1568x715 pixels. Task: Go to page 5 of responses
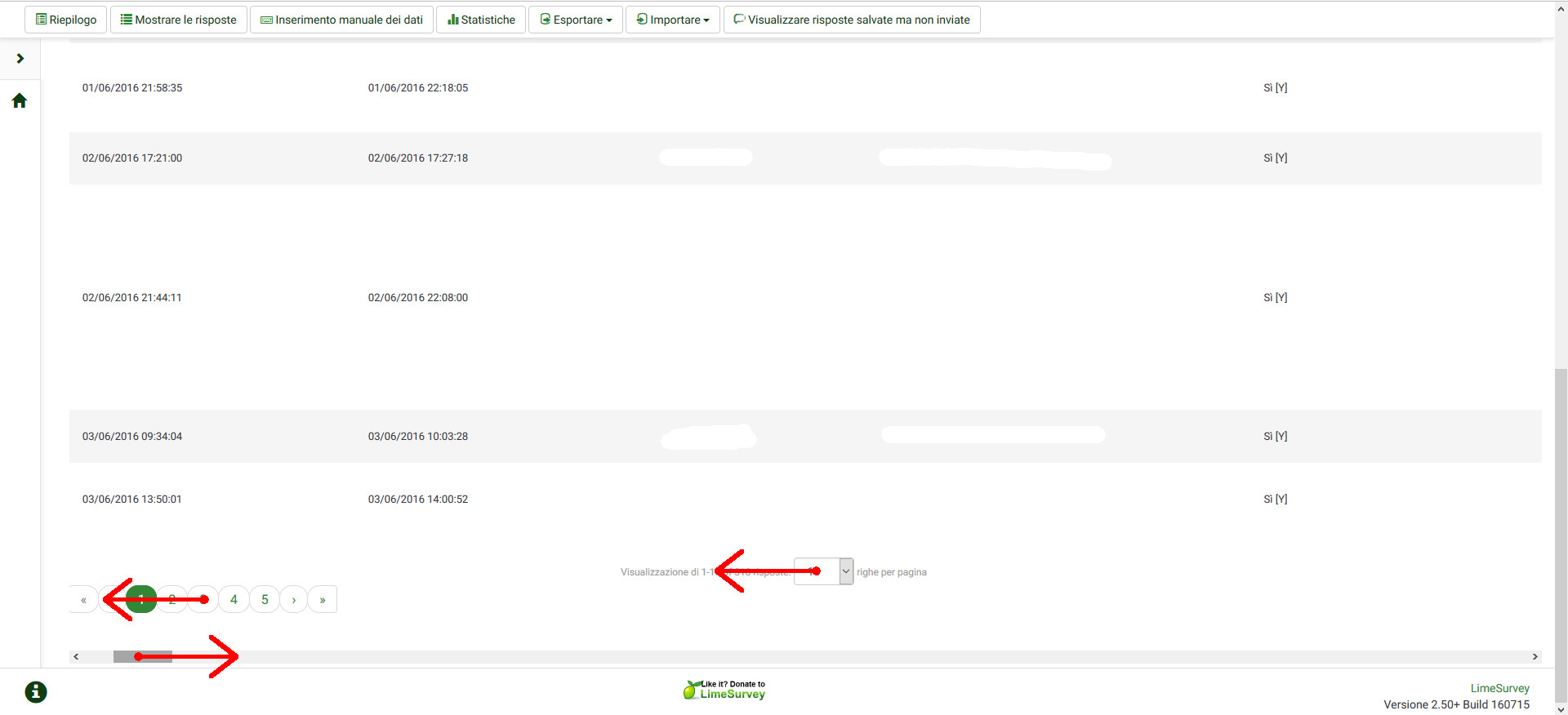click(265, 600)
